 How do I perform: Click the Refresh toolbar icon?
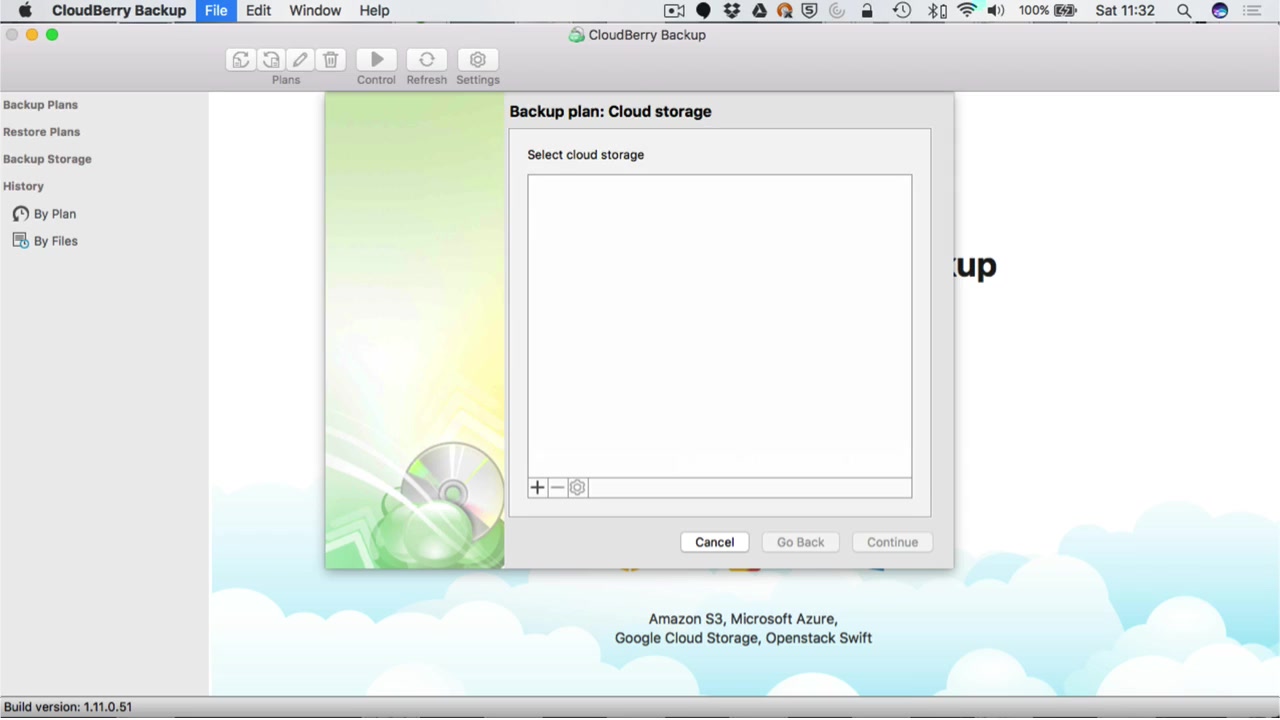tap(427, 60)
